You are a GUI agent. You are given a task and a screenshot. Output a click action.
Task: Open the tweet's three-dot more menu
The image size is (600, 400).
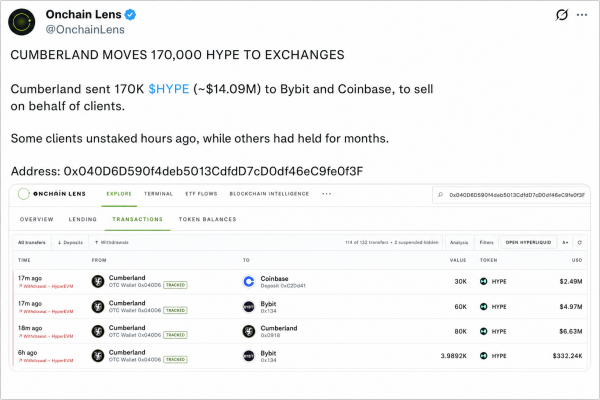coord(582,15)
